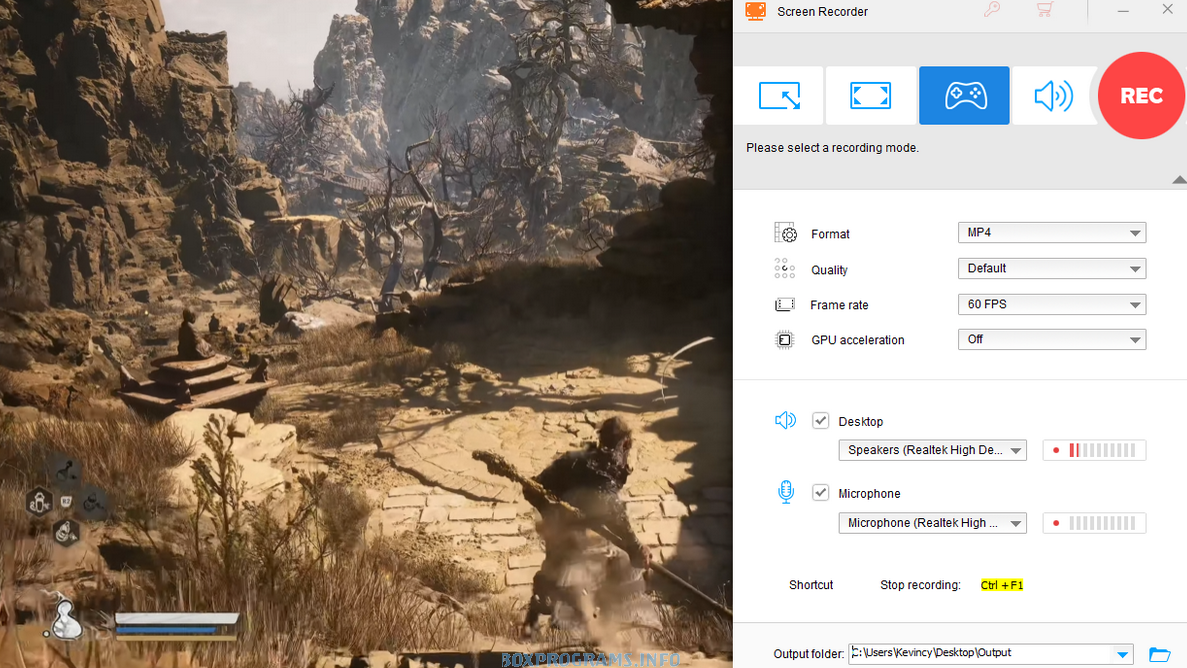Select full-screen recording mode
The image size is (1187, 668).
871,95
